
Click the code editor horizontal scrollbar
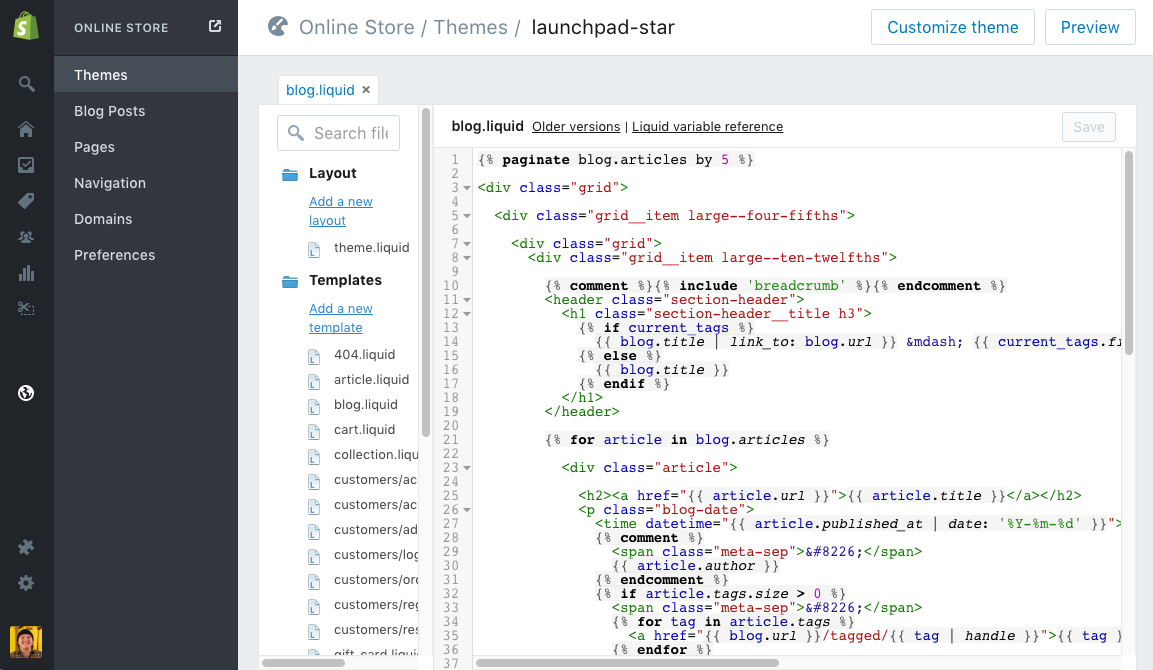click(627, 663)
